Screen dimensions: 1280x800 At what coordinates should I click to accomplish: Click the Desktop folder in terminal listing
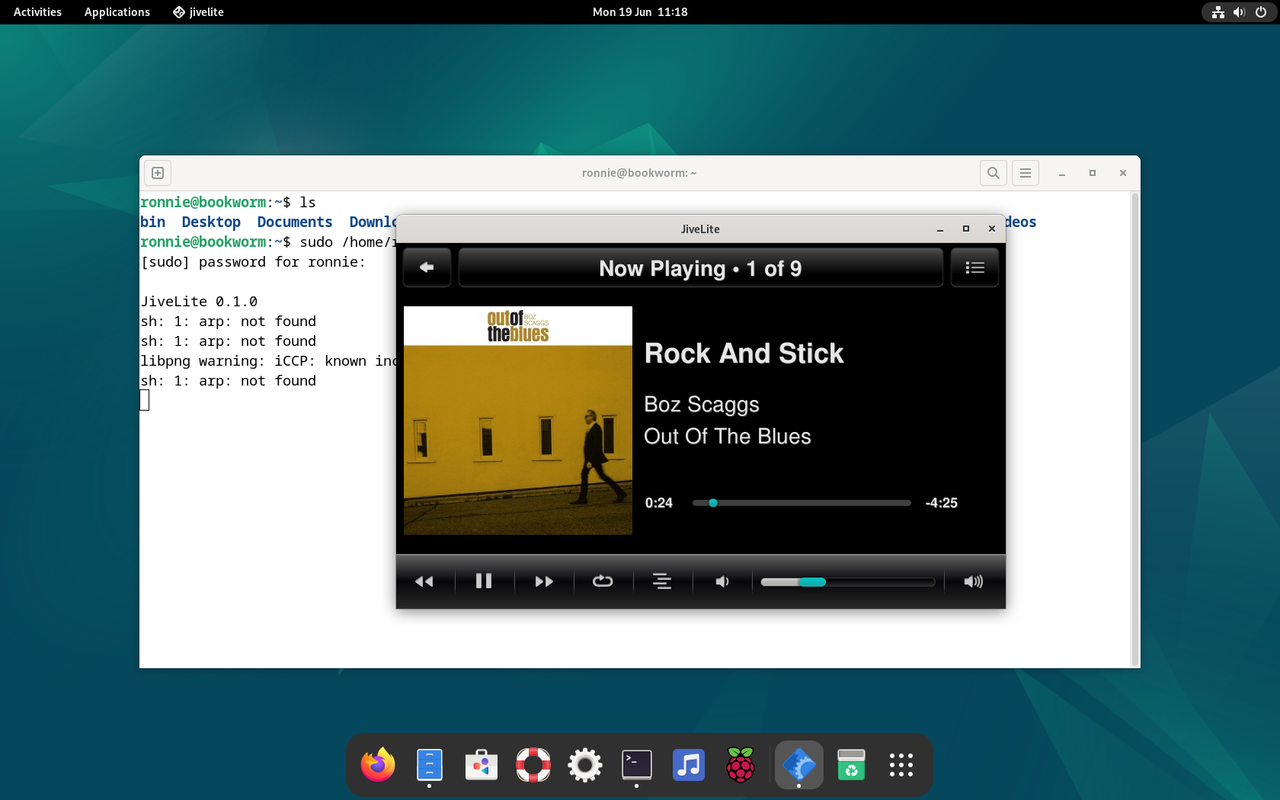click(211, 222)
